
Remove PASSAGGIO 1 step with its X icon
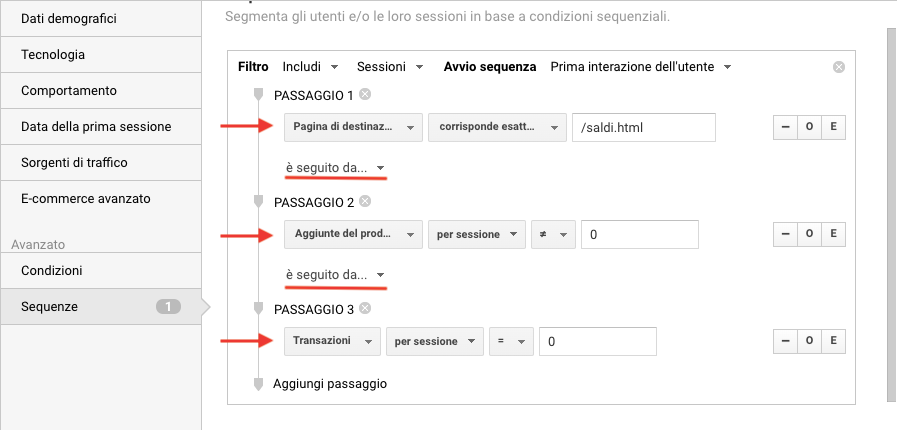coord(365,95)
